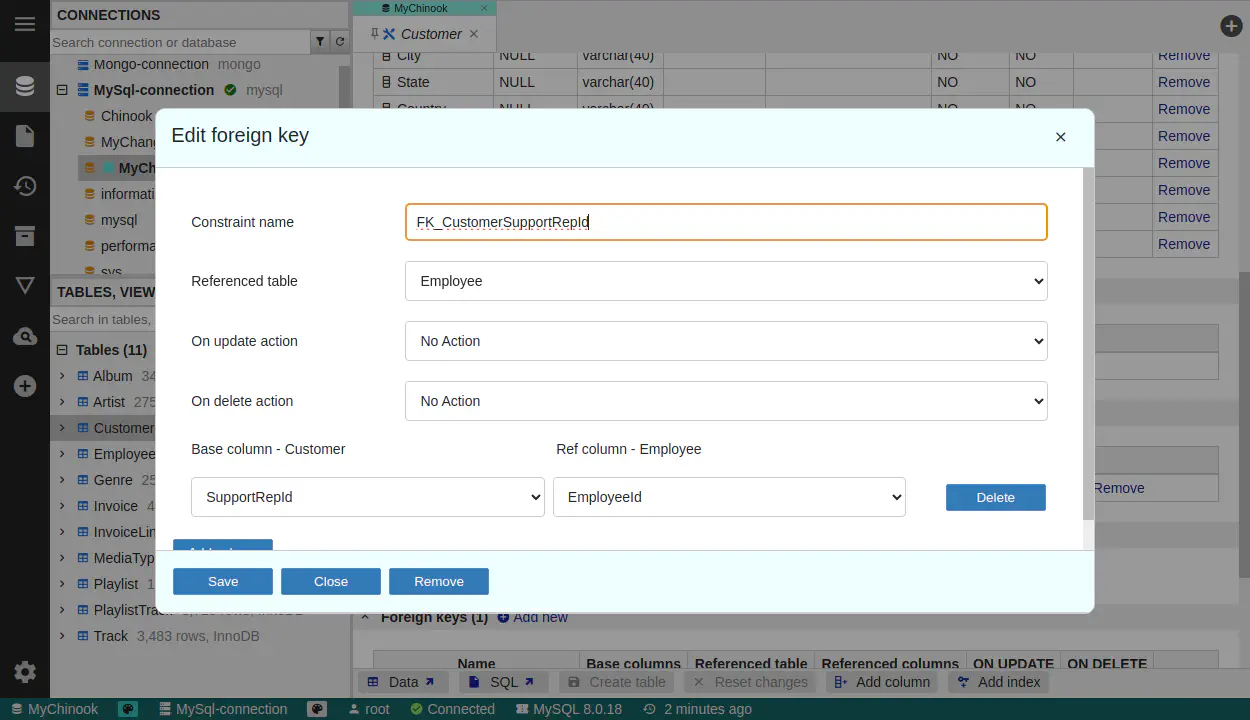Open the files icon in left sidebar

pyautogui.click(x=25, y=136)
